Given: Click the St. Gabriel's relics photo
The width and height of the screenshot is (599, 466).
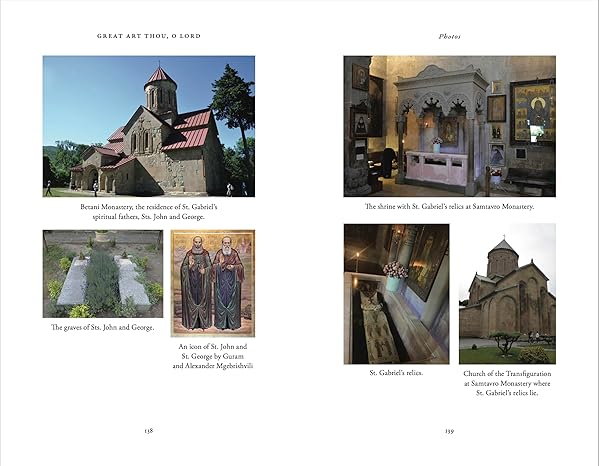Looking at the screenshot, I should coord(397,294).
